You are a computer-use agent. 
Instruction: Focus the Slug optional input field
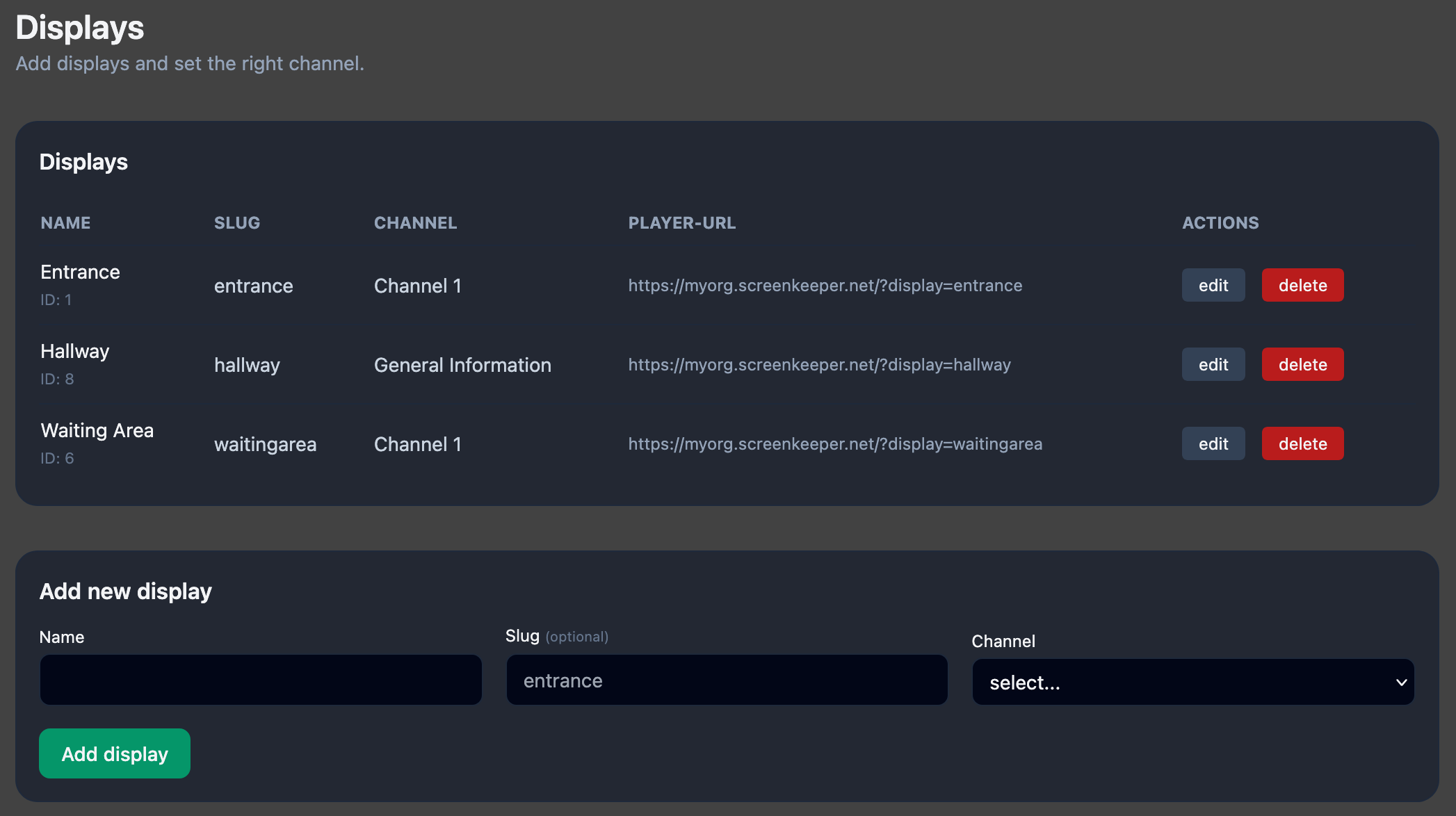tap(727, 680)
